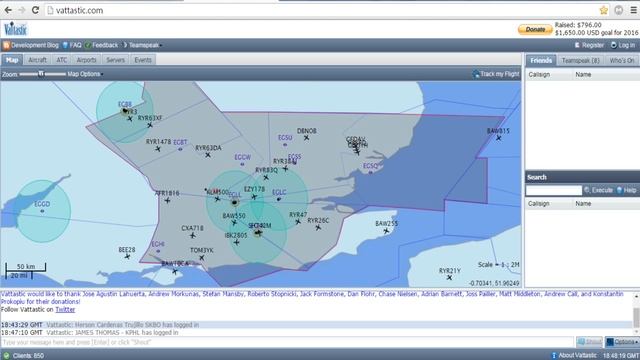Viewport: 640px width, 360px height.
Task: Select the RYR83Q aircraft icon
Action: pos(266,178)
